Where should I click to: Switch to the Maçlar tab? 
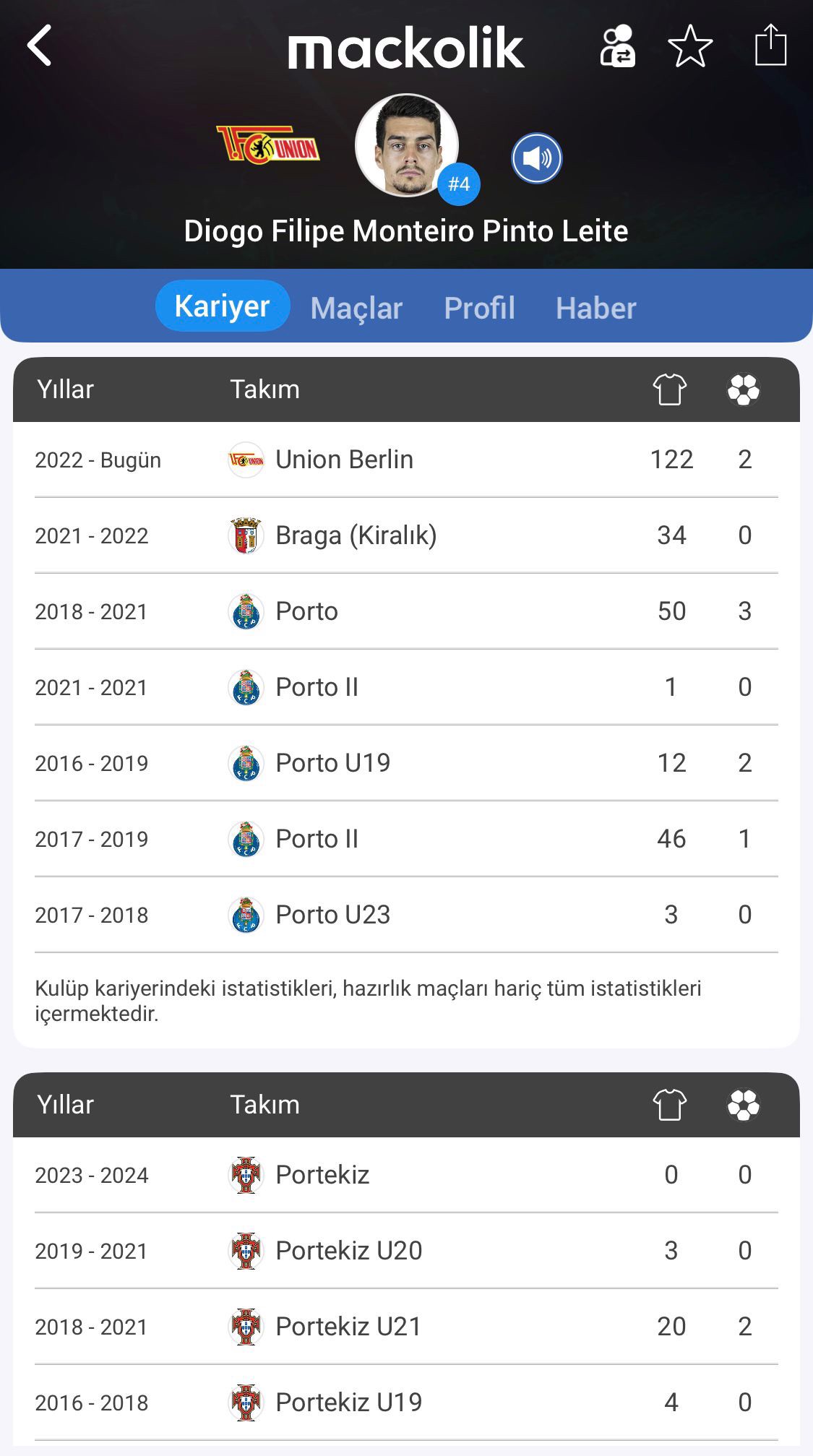tap(356, 309)
